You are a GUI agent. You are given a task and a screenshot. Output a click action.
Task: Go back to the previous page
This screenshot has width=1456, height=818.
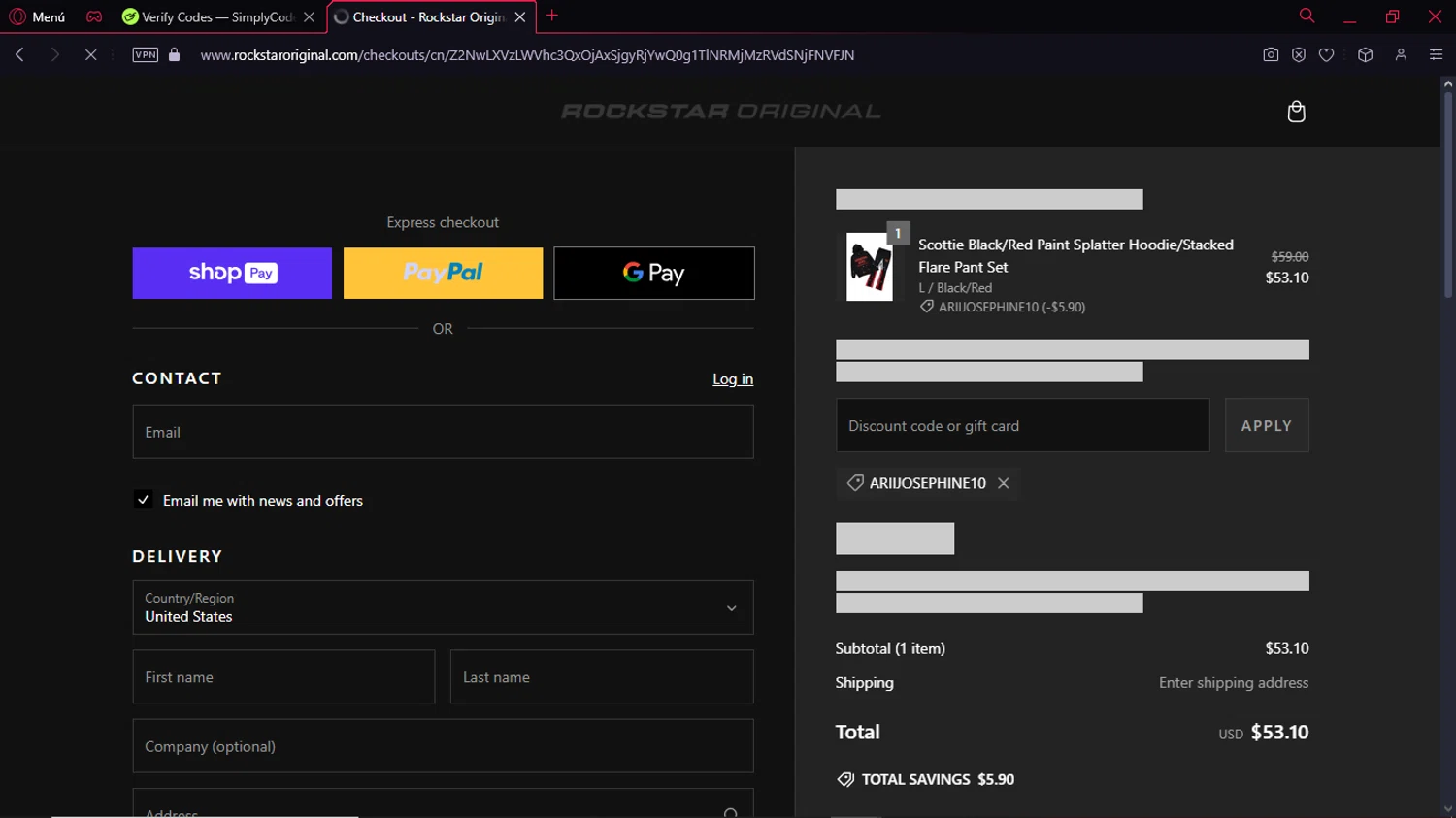tap(19, 55)
